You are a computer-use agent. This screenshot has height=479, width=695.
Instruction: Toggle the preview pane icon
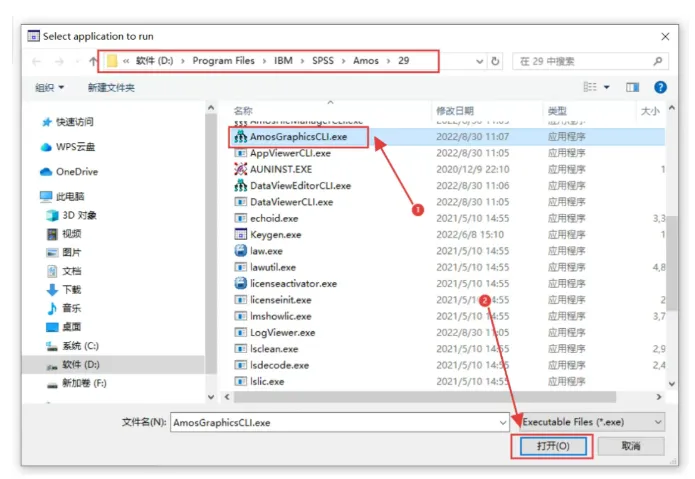632,87
